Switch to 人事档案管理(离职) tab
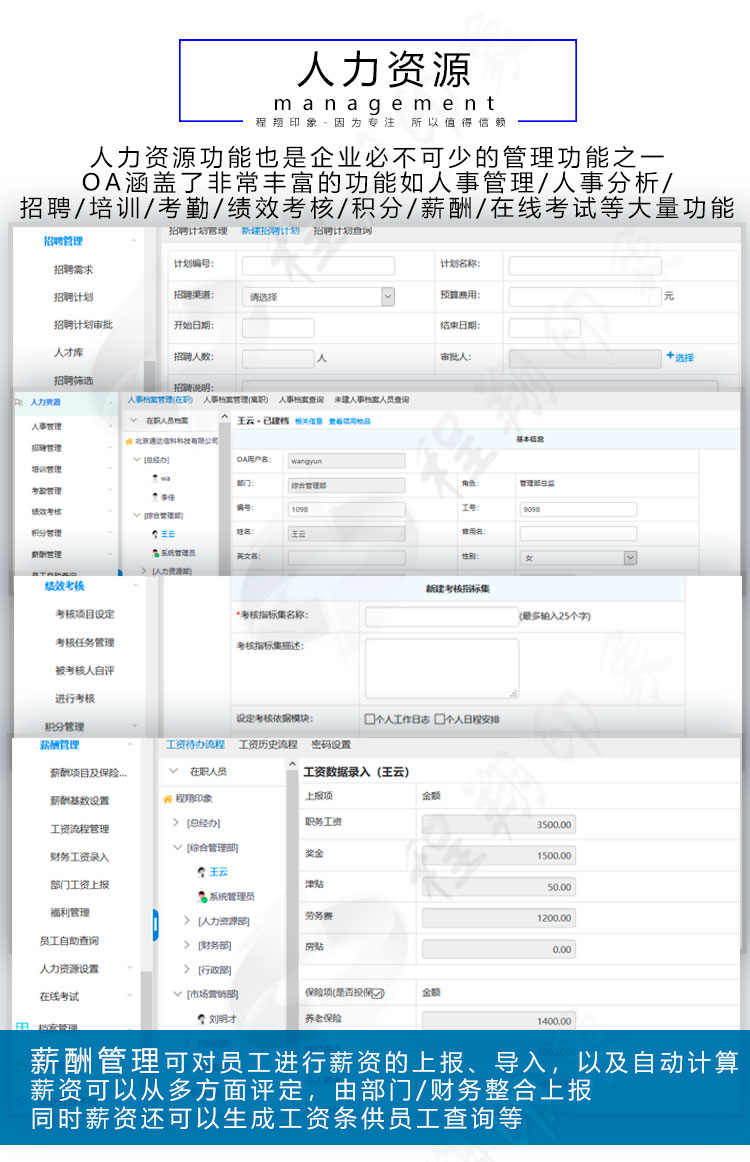This screenshot has height=1162, width=750. [236, 400]
